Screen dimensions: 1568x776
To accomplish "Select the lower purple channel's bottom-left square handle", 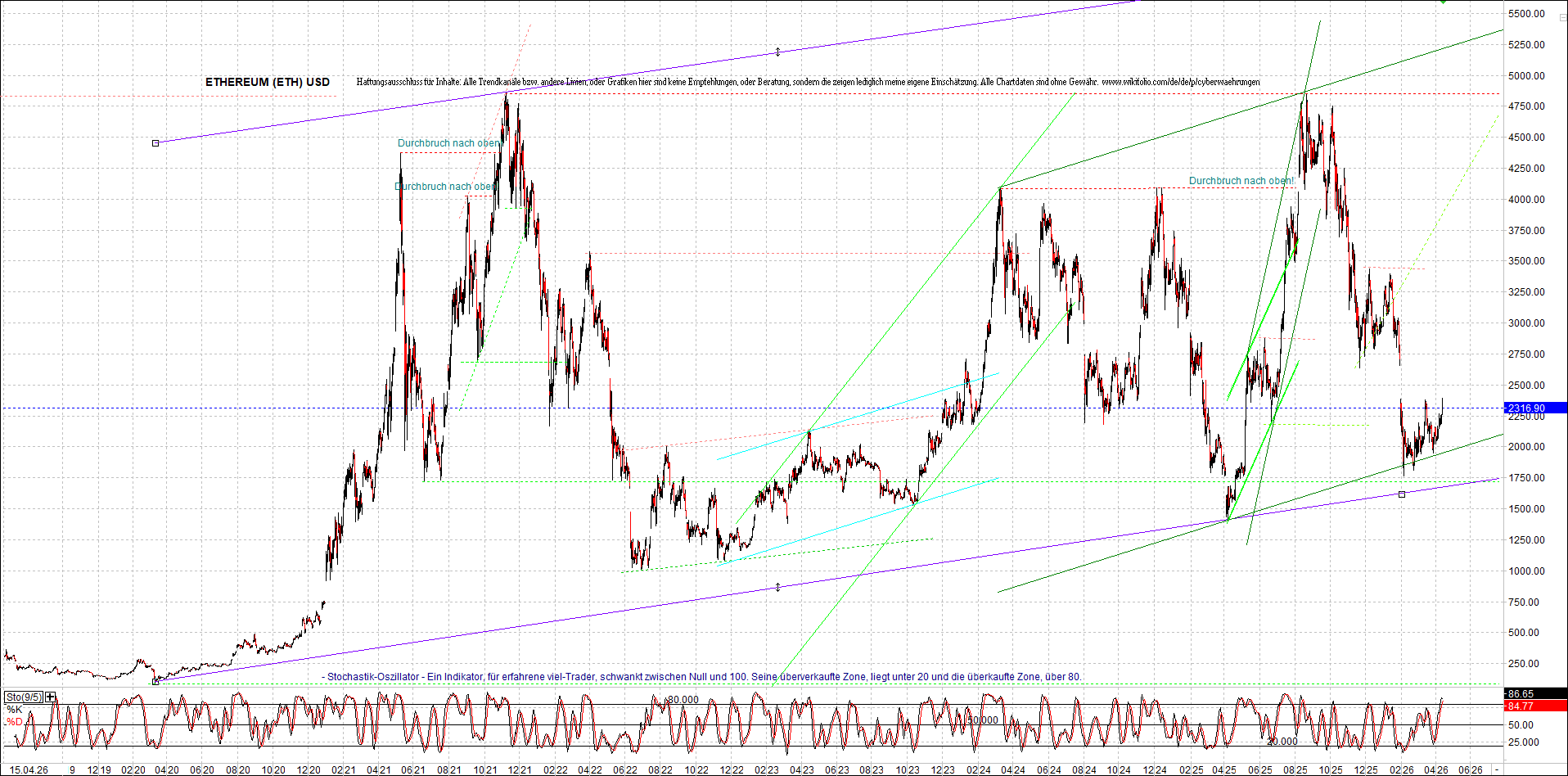I will pos(155,681).
